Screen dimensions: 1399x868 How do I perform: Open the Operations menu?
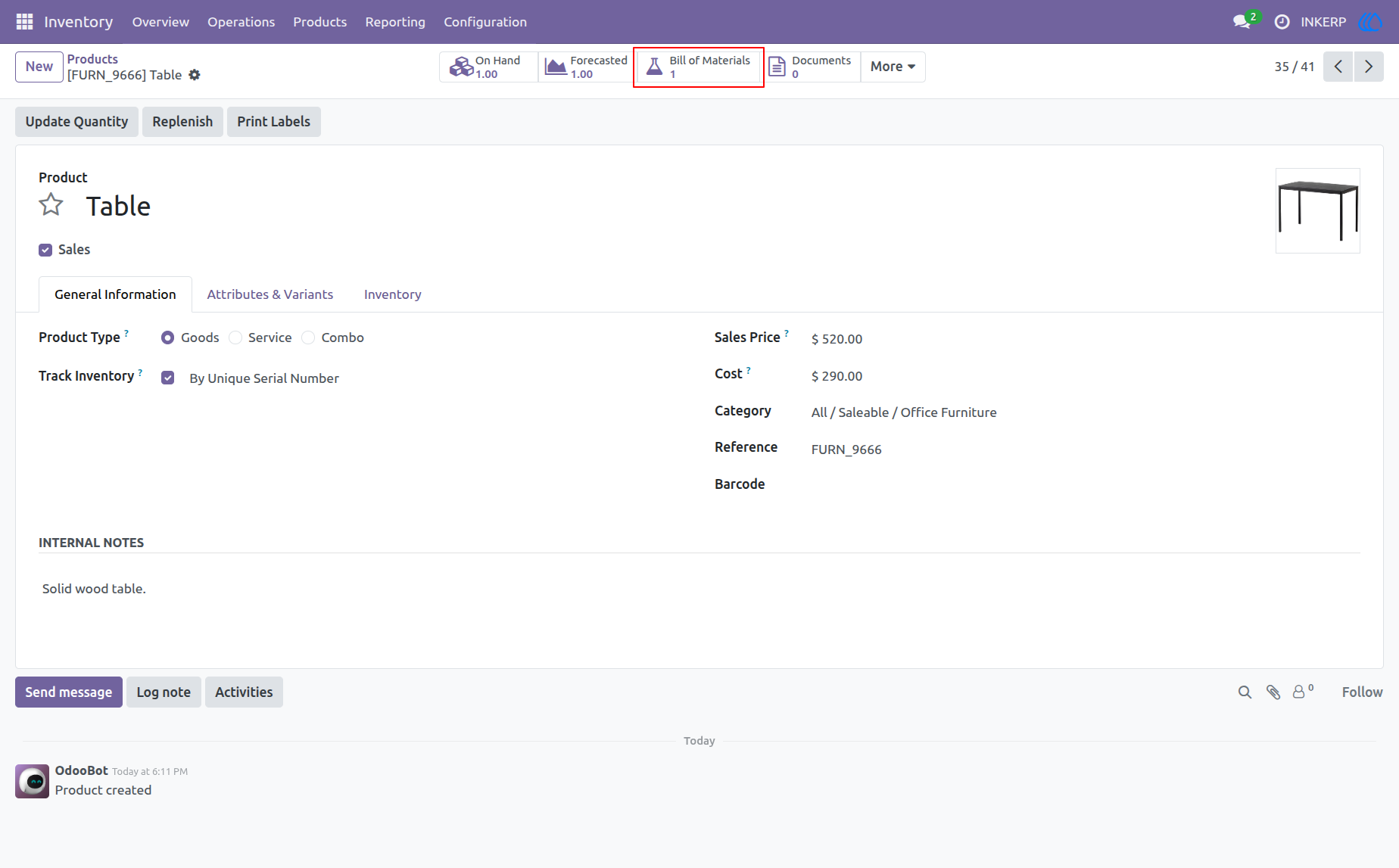pyautogui.click(x=241, y=22)
